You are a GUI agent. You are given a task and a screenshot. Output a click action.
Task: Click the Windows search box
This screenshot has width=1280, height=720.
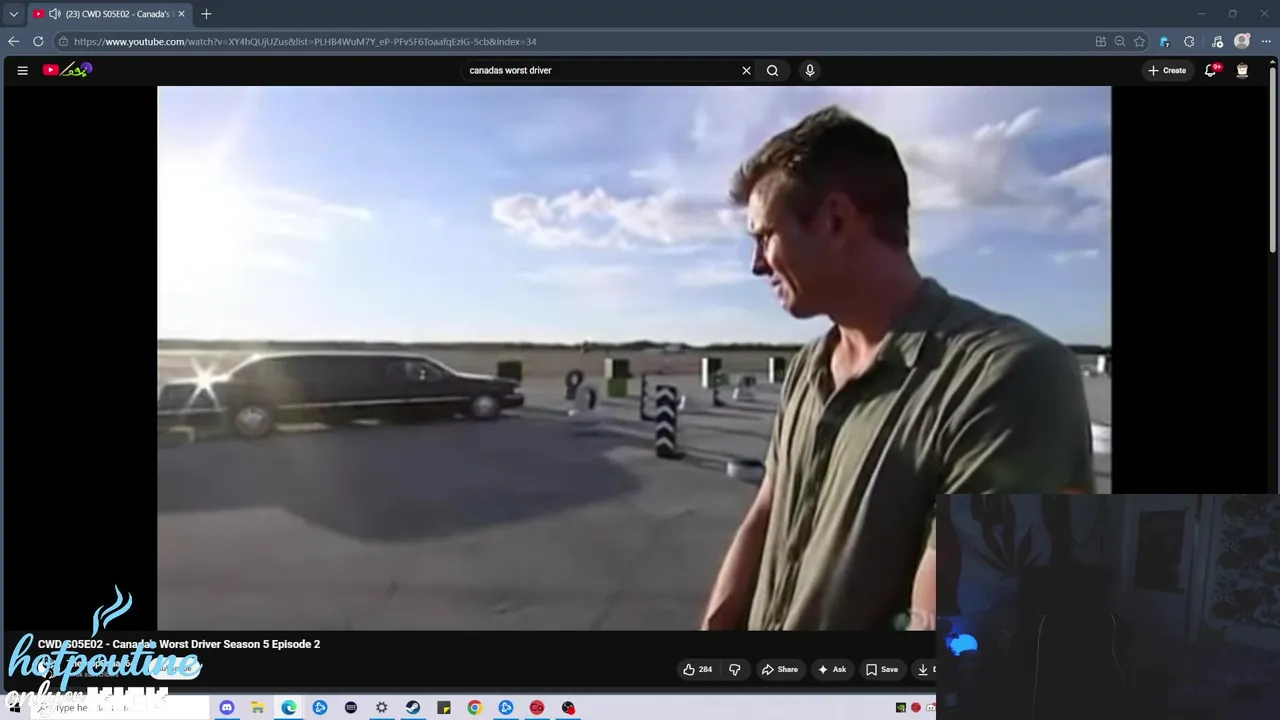120,708
